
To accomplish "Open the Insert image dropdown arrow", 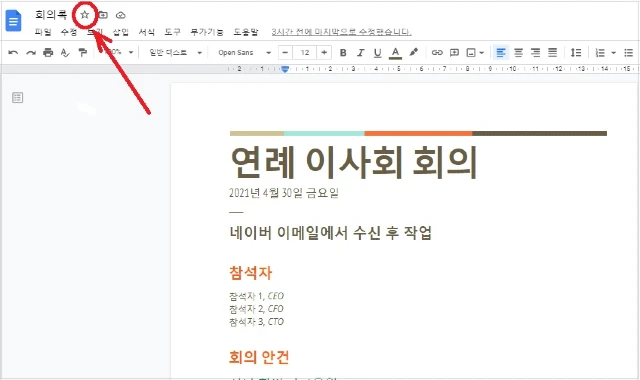I will tap(482, 53).
